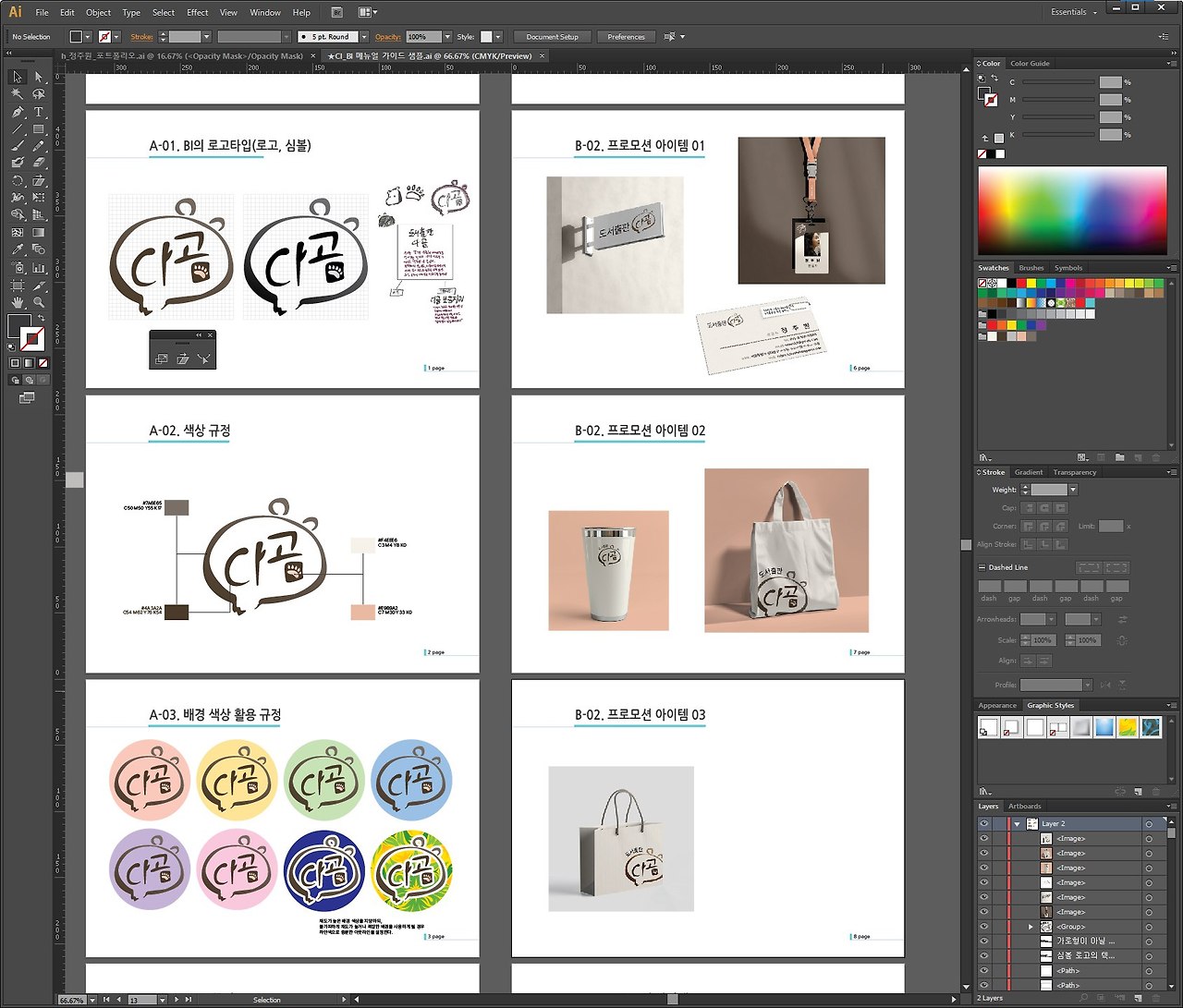Image resolution: width=1183 pixels, height=1008 pixels.
Task: Open the Gradient panel tab
Action: [1029, 472]
